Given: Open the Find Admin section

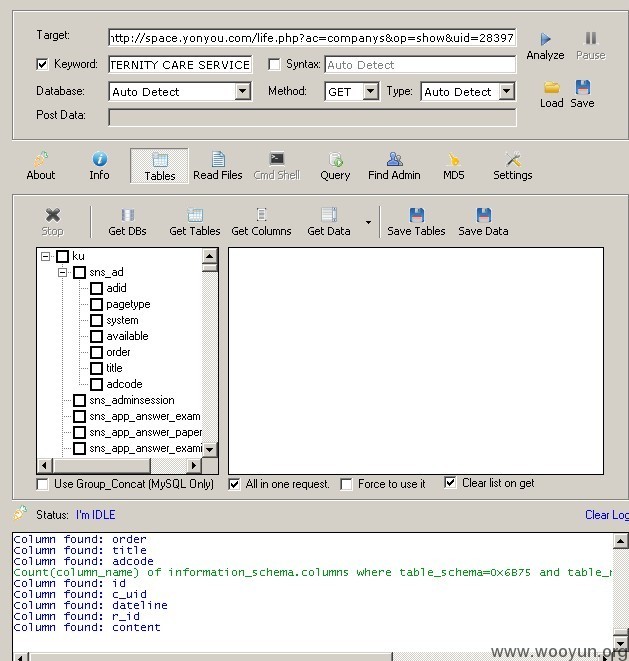Looking at the screenshot, I should [394, 166].
